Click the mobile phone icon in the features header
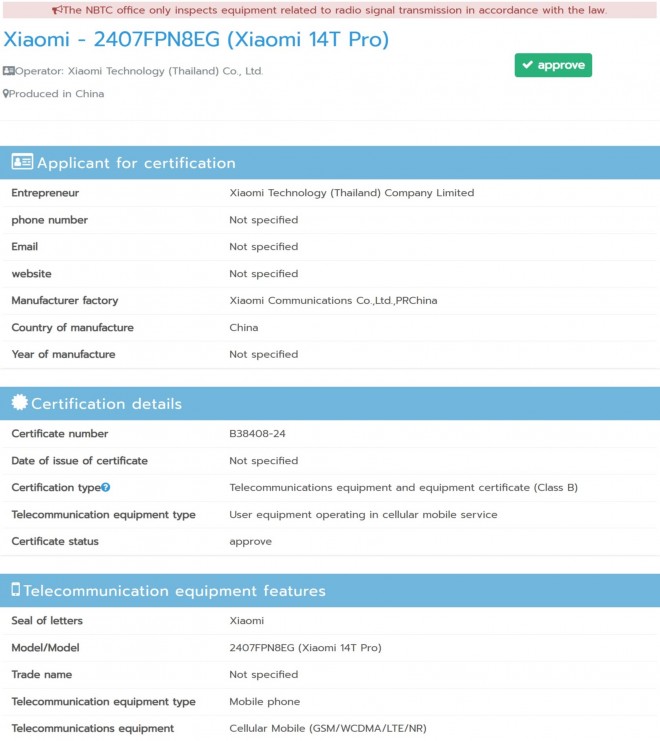This screenshot has height=741, width=660. point(16,591)
